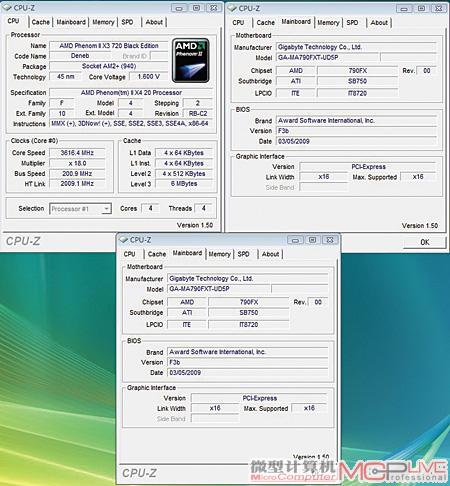
Task: Click the OK button in top-right window
Action: point(425,242)
